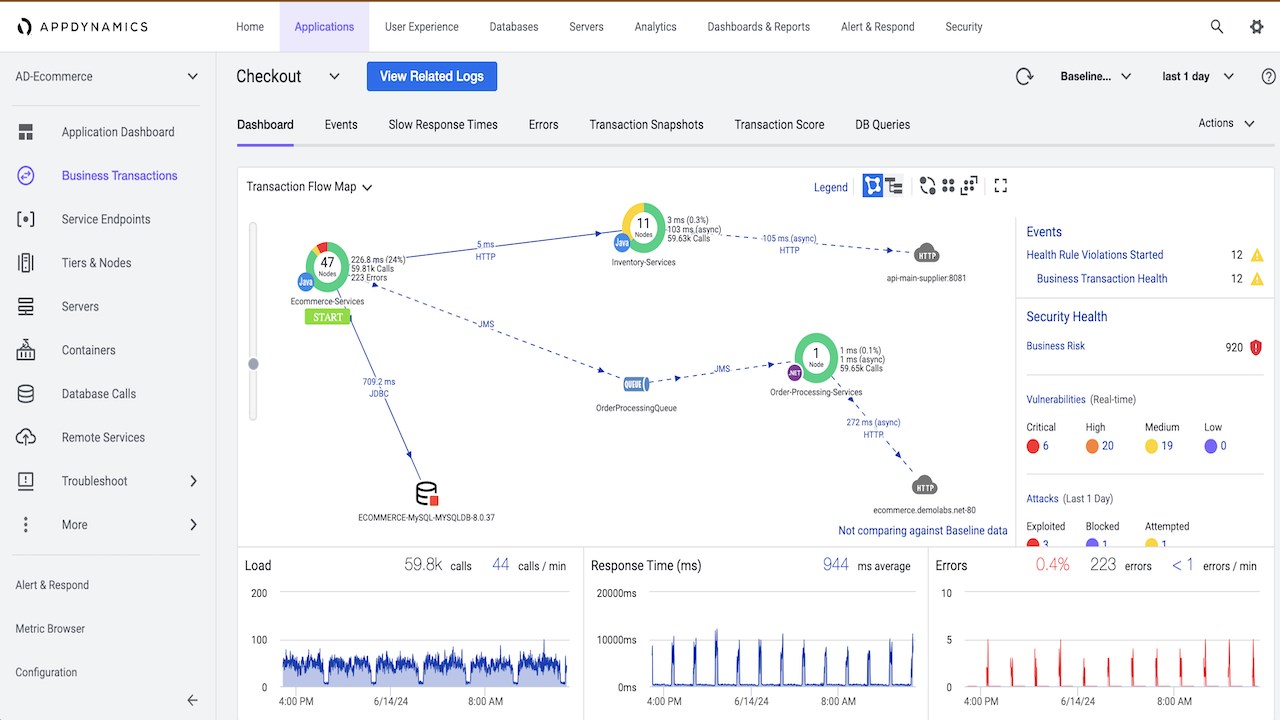The width and height of the screenshot is (1280, 720).
Task: Click the fit-to-view layout icon
Action: (968, 186)
